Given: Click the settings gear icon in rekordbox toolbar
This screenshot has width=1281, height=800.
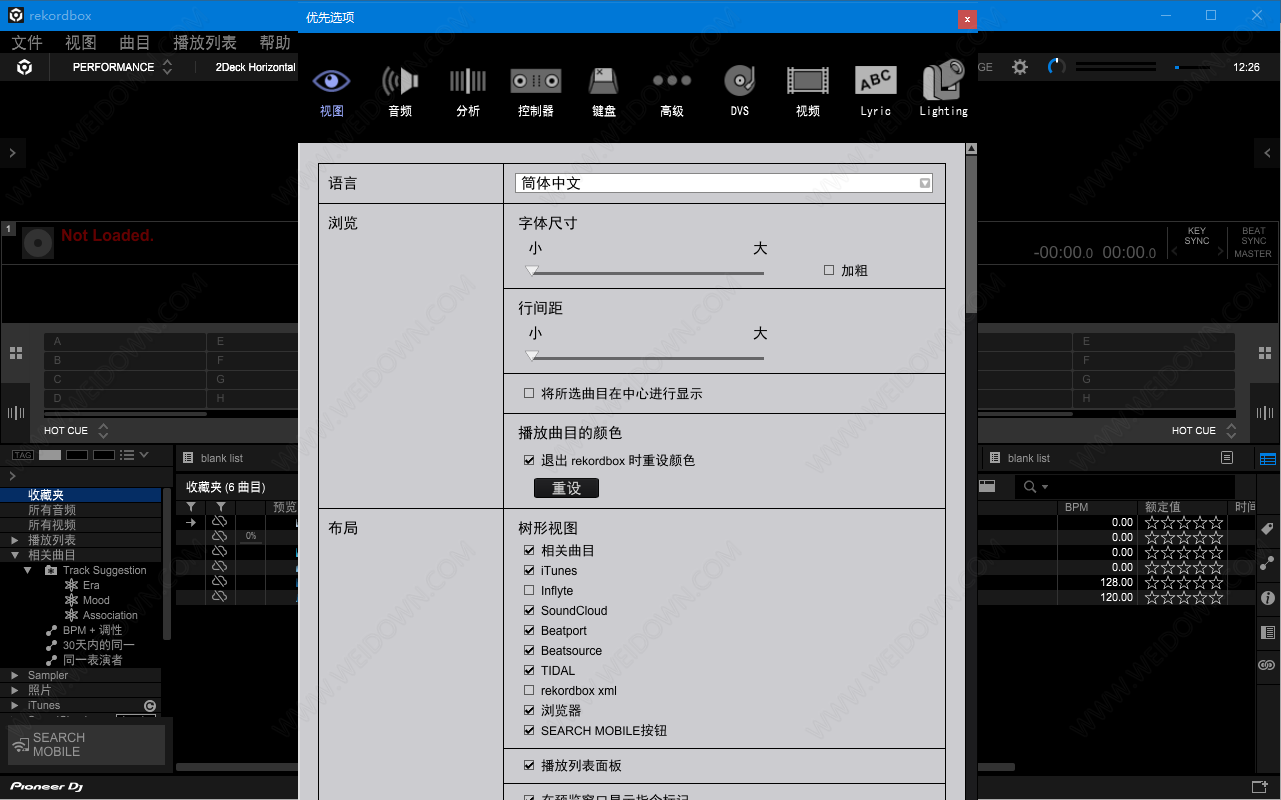Looking at the screenshot, I should pyautogui.click(x=1020, y=67).
